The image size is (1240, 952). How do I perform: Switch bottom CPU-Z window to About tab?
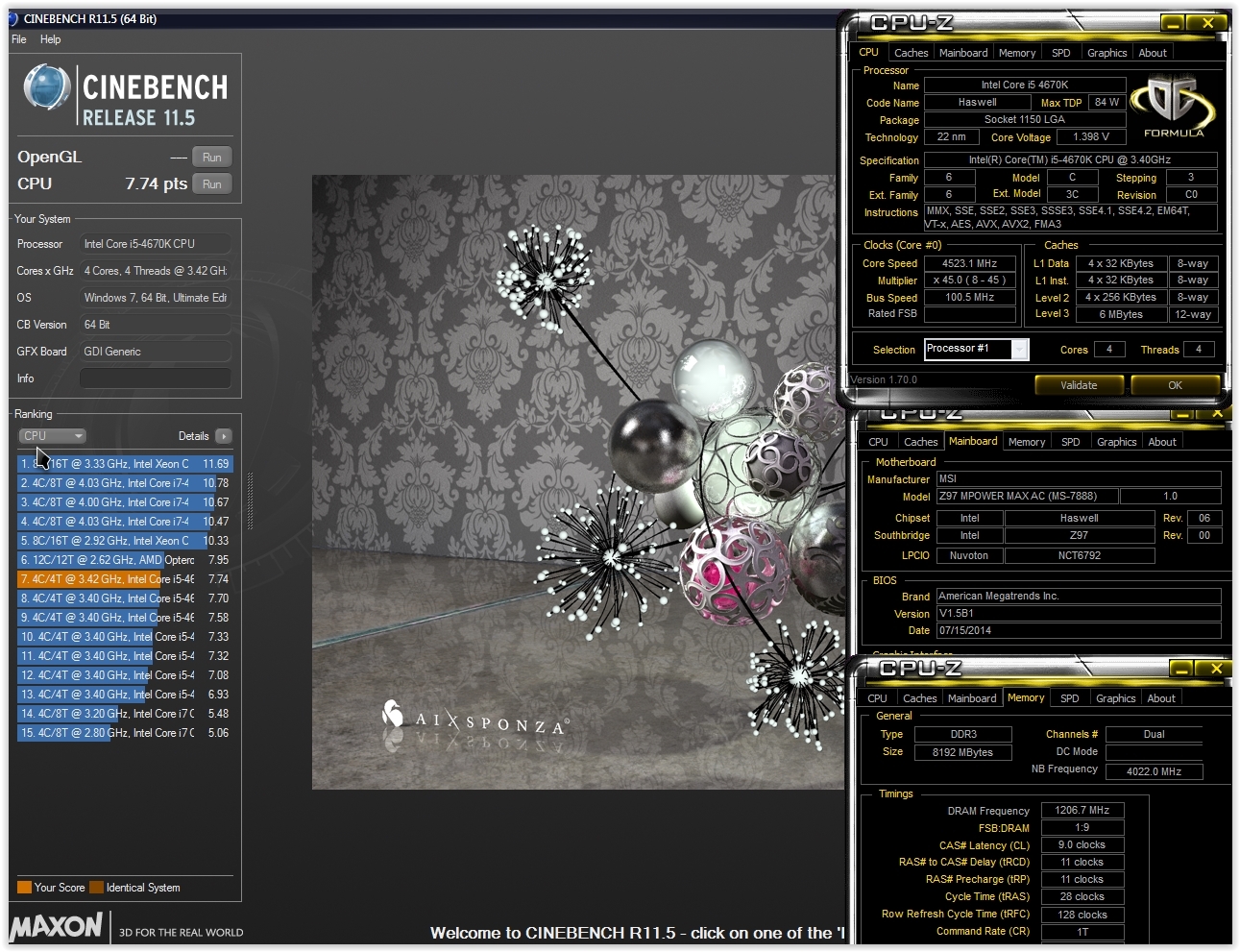pos(1161,698)
